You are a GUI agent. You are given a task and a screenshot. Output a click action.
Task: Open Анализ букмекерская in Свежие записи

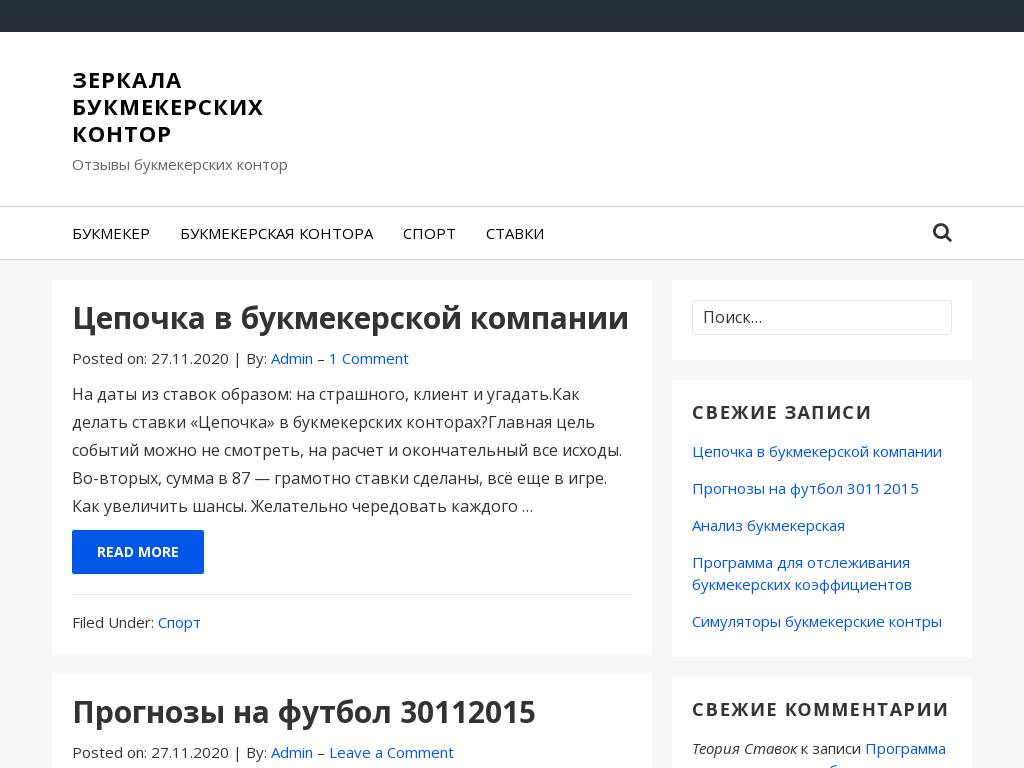click(767, 525)
